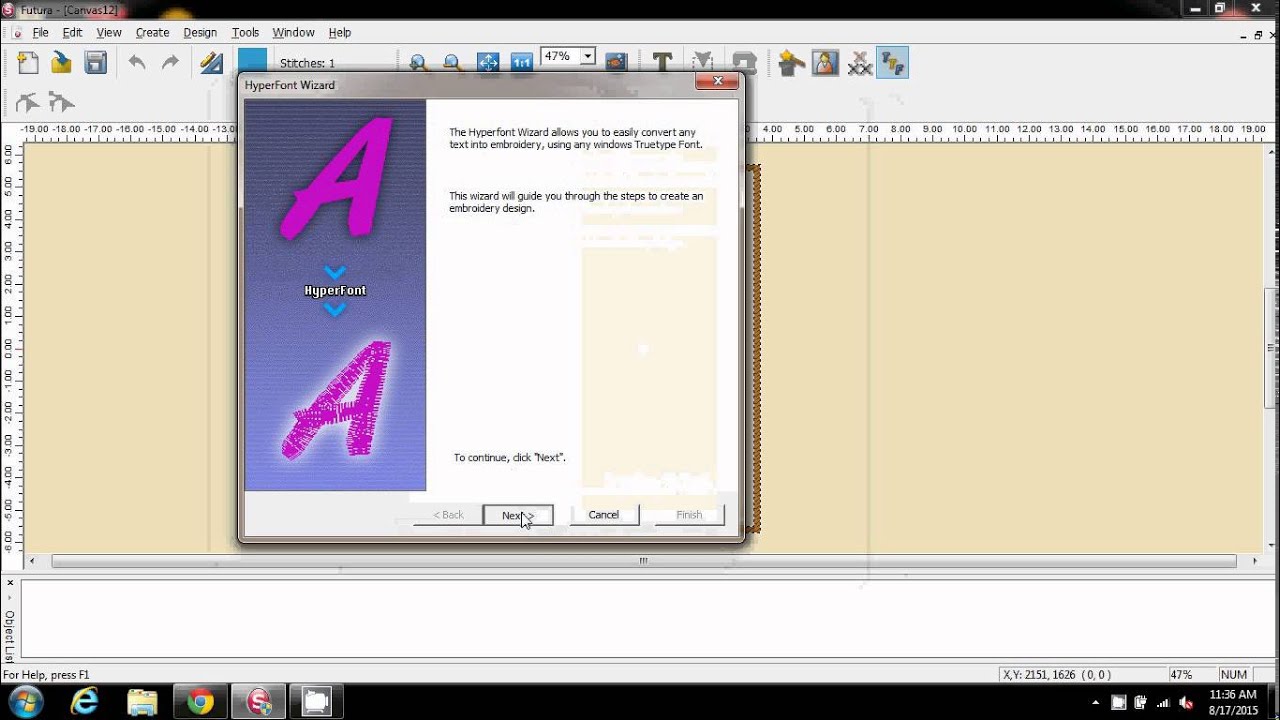1280x720 pixels.
Task: Show hidden system tray icons
Action: [x=1096, y=702]
